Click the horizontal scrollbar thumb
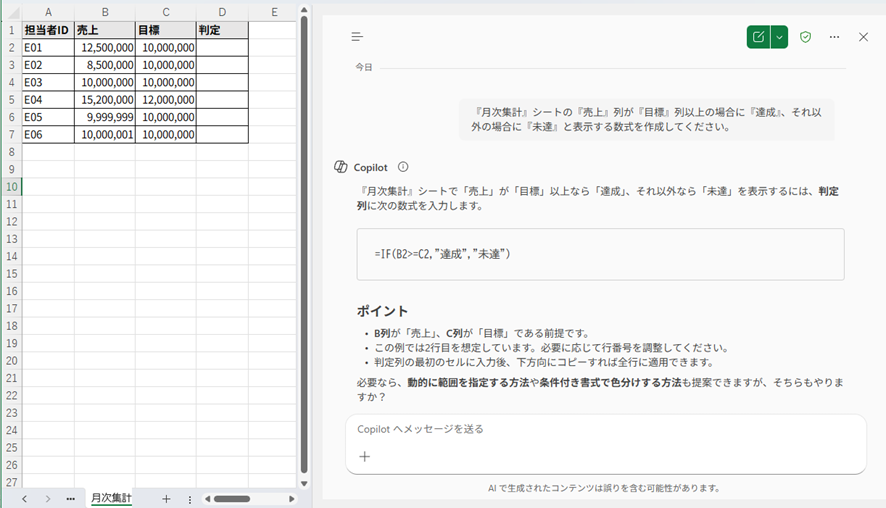Image resolution: width=886 pixels, height=508 pixels. tap(231, 498)
